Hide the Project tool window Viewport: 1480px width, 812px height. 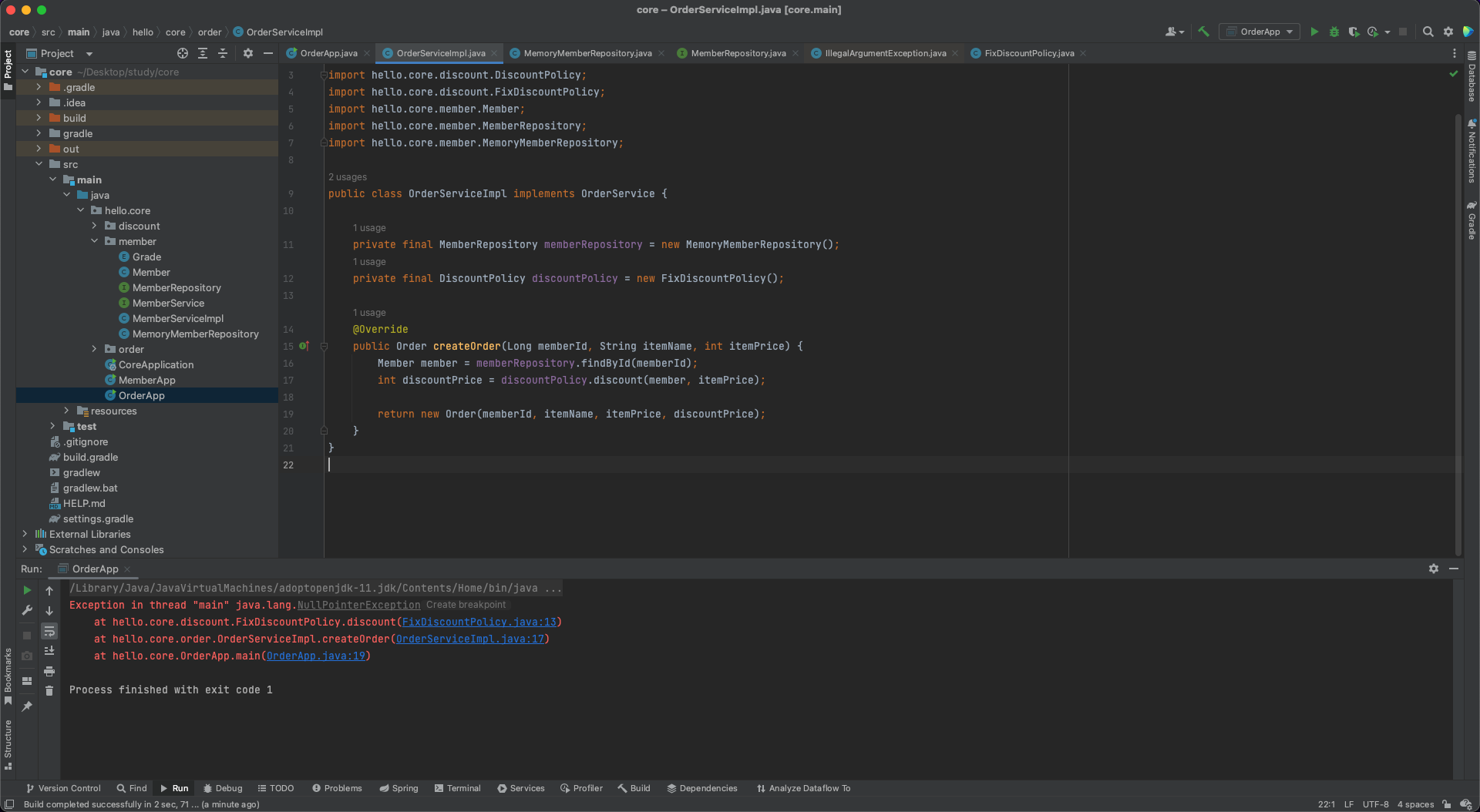pos(267,53)
